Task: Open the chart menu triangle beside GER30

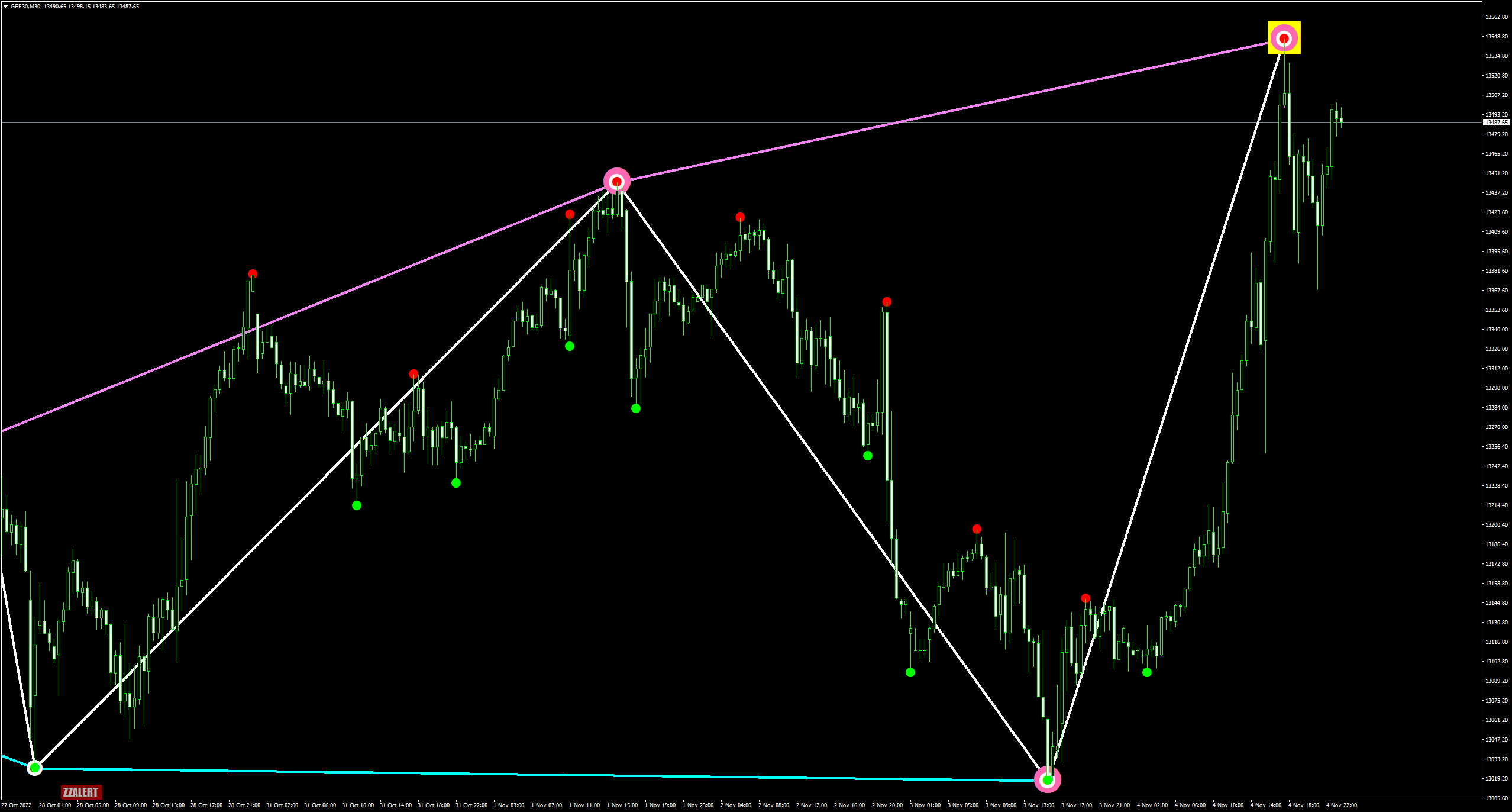Action: tap(5, 7)
